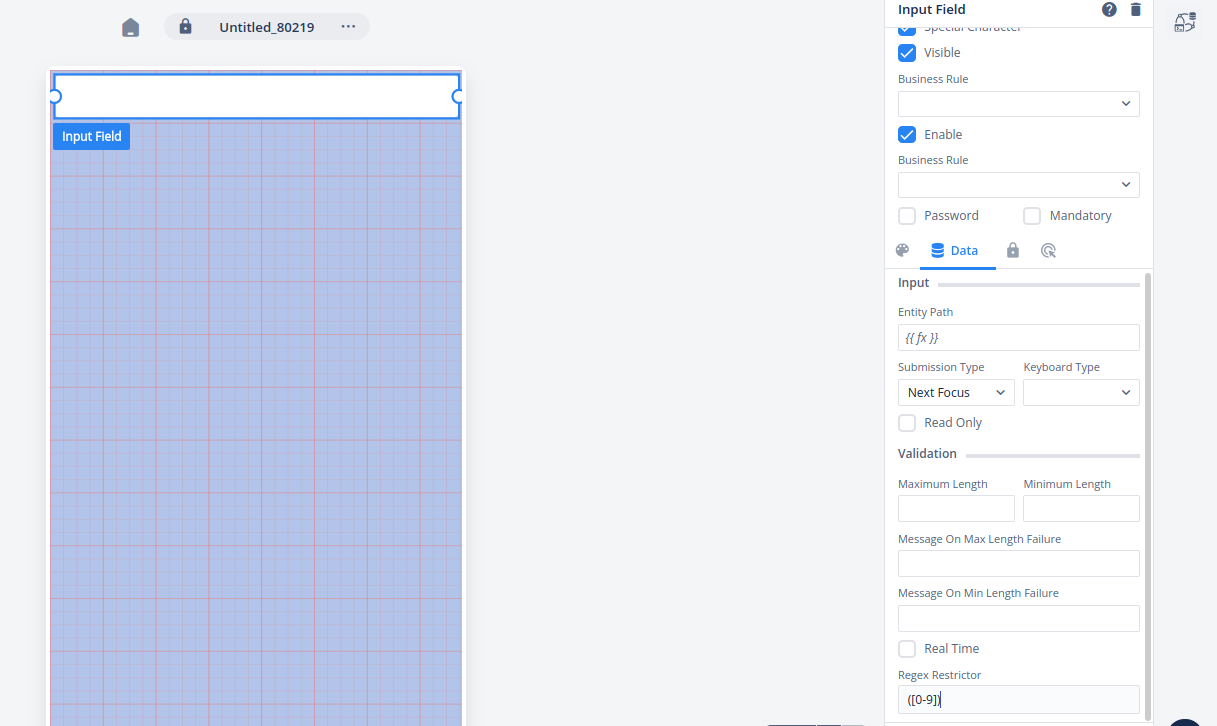Check the Mandatory checkbox
The width and height of the screenshot is (1217, 726).
point(1032,216)
